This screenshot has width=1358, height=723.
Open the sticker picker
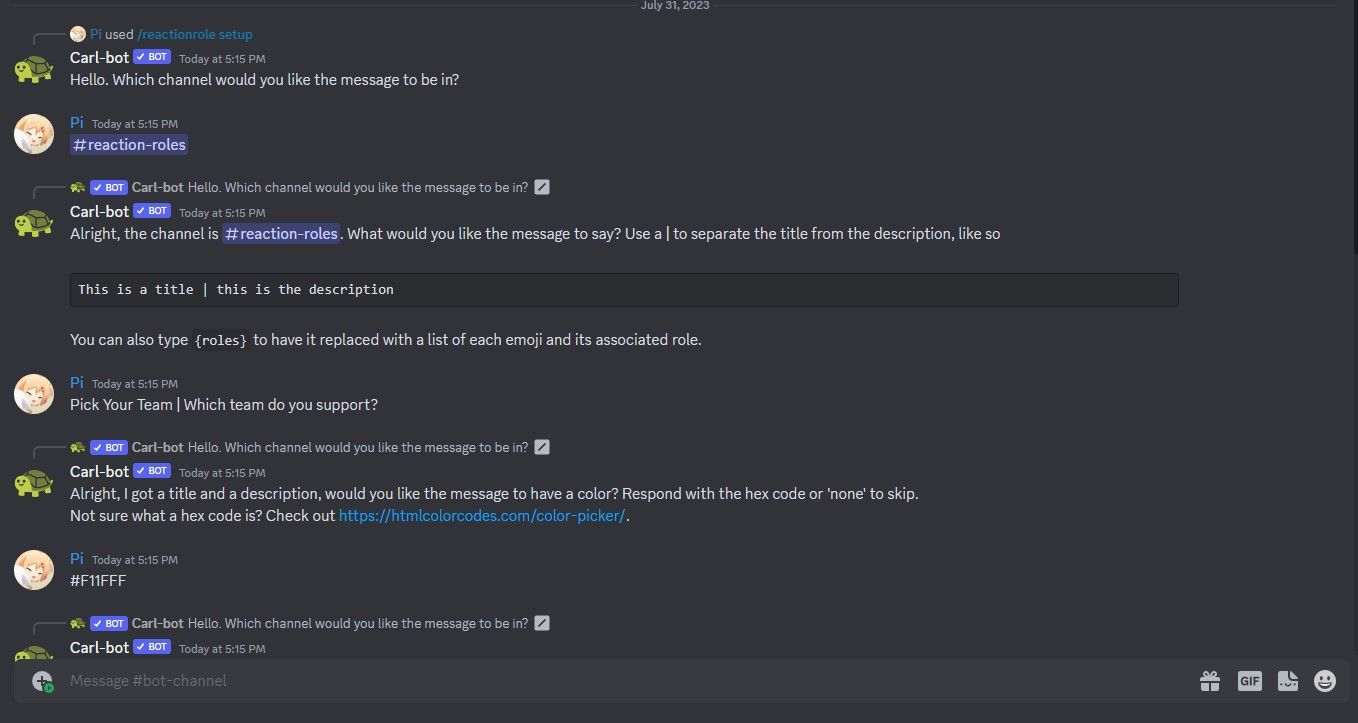[1287, 681]
